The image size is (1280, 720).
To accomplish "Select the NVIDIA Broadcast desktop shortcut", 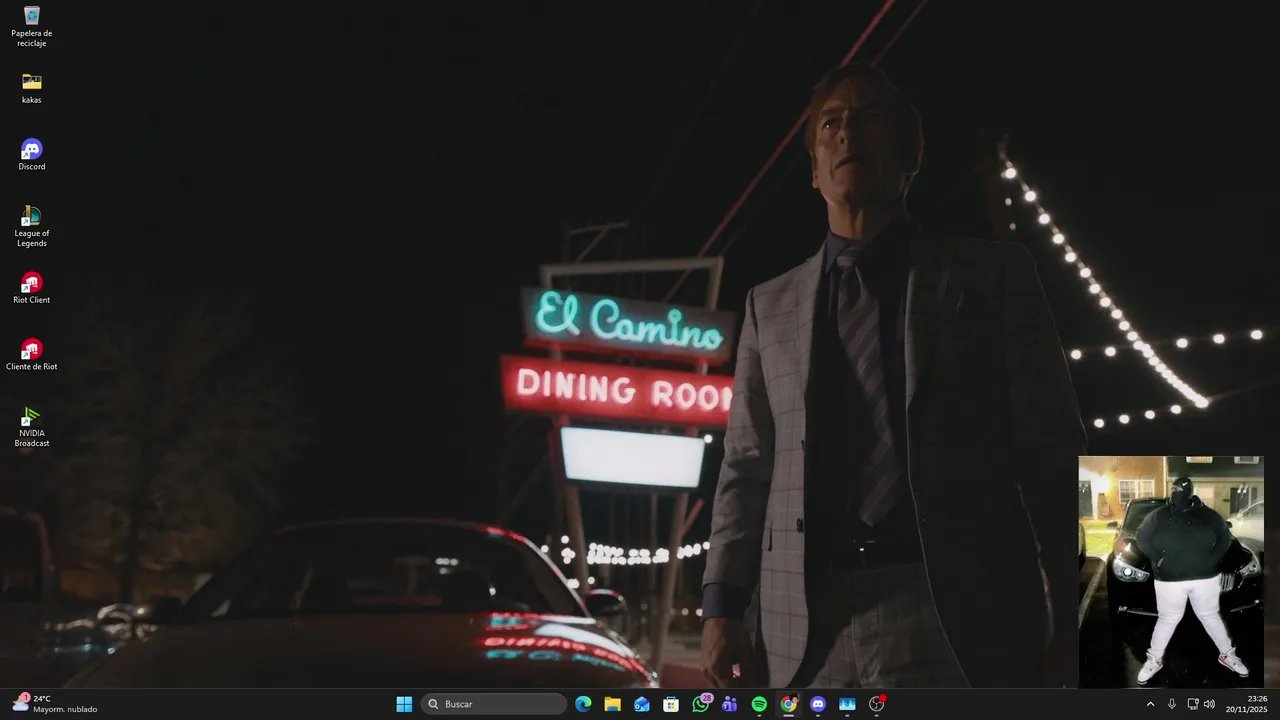I will 32,427.
